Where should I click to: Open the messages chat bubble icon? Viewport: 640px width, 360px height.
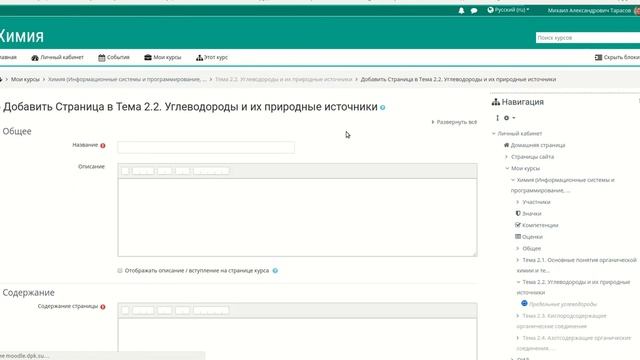(x=474, y=11)
